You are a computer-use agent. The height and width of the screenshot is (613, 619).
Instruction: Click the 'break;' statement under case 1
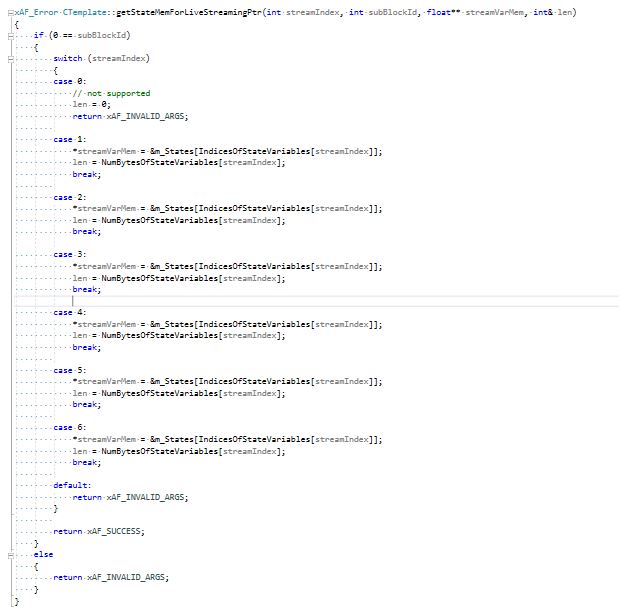click(x=87, y=174)
